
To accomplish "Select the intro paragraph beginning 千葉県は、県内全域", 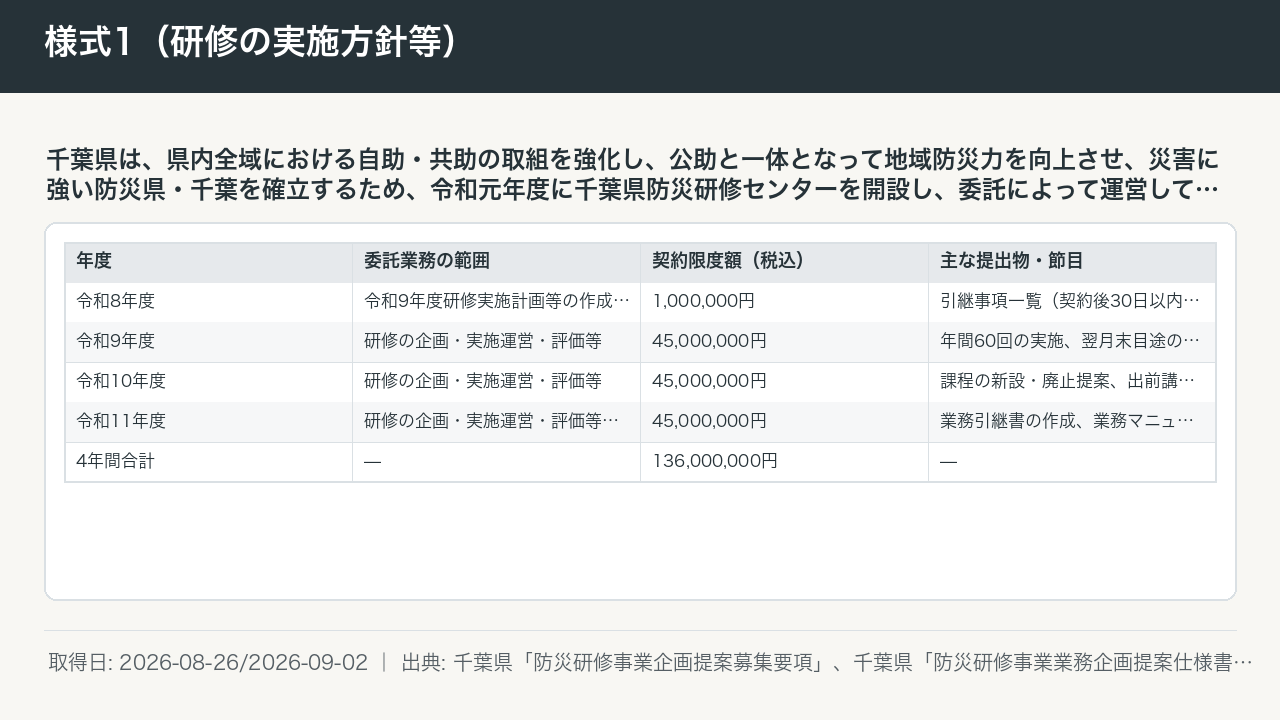I will (x=632, y=174).
